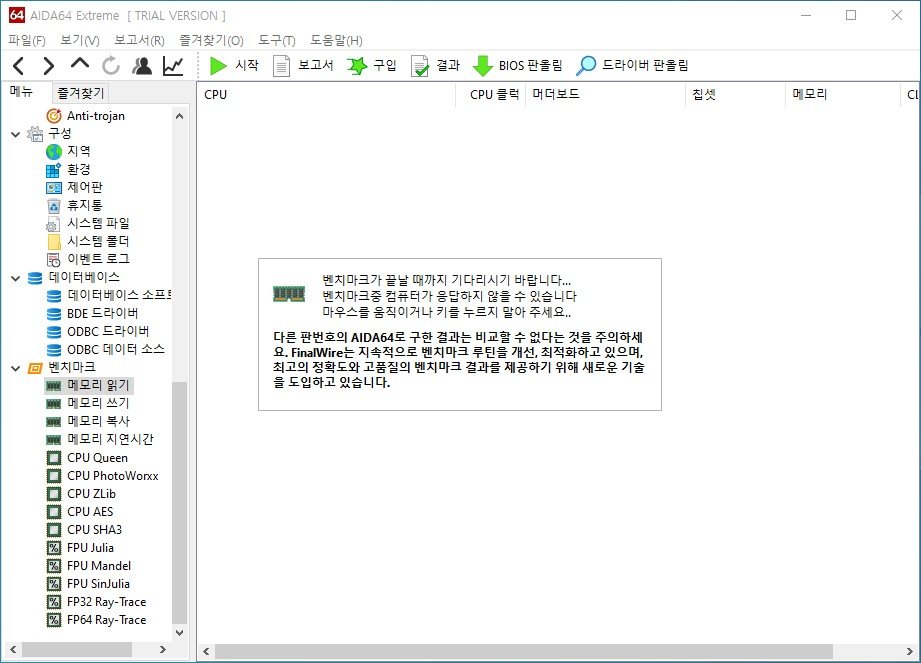The height and width of the screenshot is (663, 921).
Task: Switch to the 즐겨찾기 tab in the sidebar
Action: tap(80, 93)
